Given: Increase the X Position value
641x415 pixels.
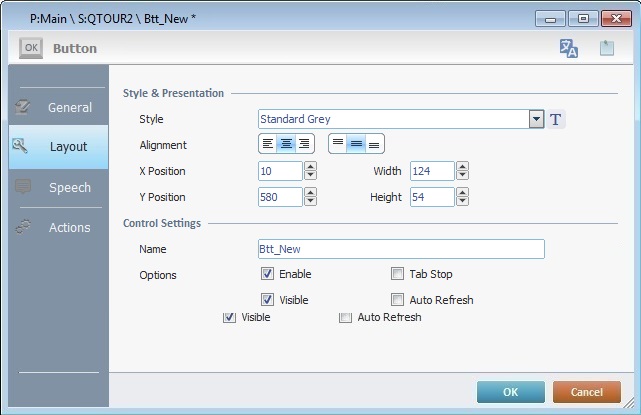Looking at the screenshot, I should (310, 167).
